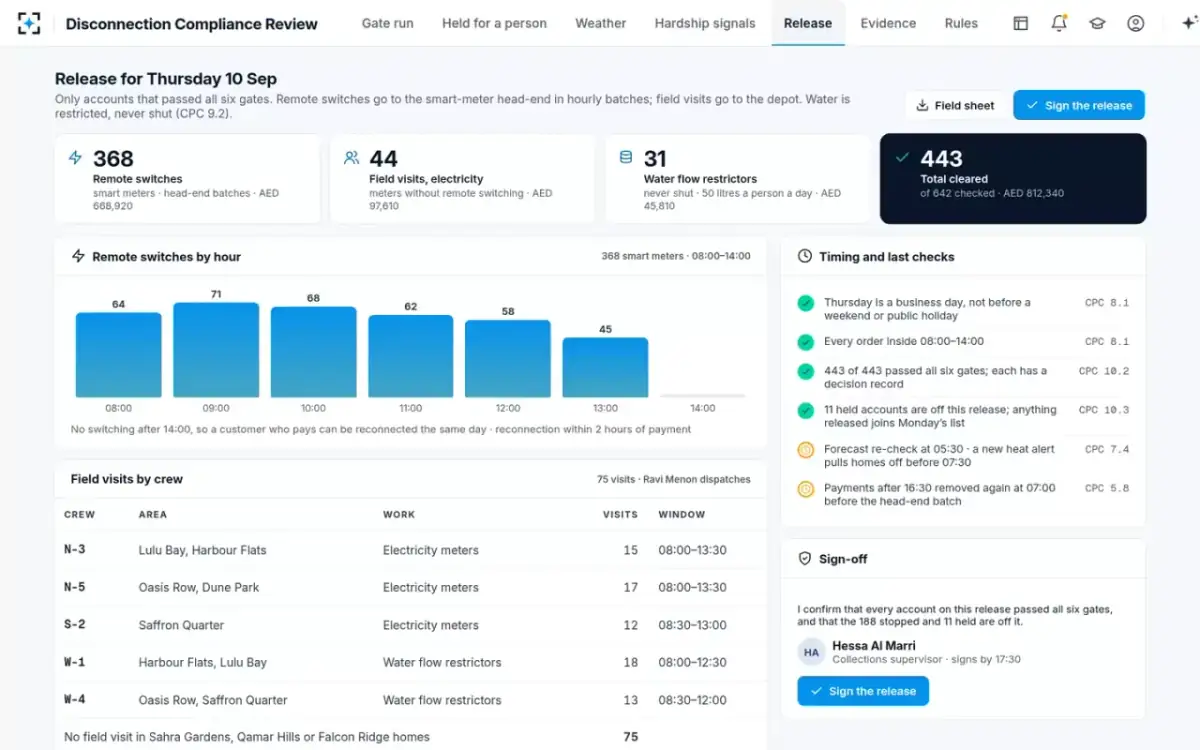Click the green check for 11 held accounts
The image size is (1200, 750).
pos(805,411)
